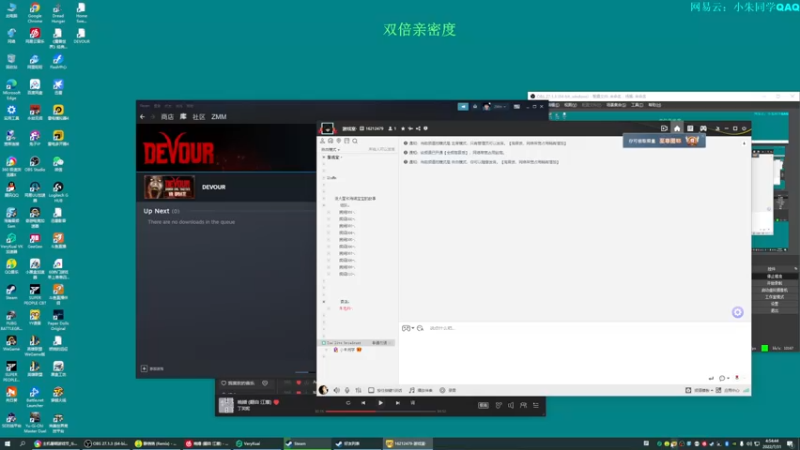Click channel avatar in YY voice window
Viewport: 800px width, 450px height.
[327, 129]
